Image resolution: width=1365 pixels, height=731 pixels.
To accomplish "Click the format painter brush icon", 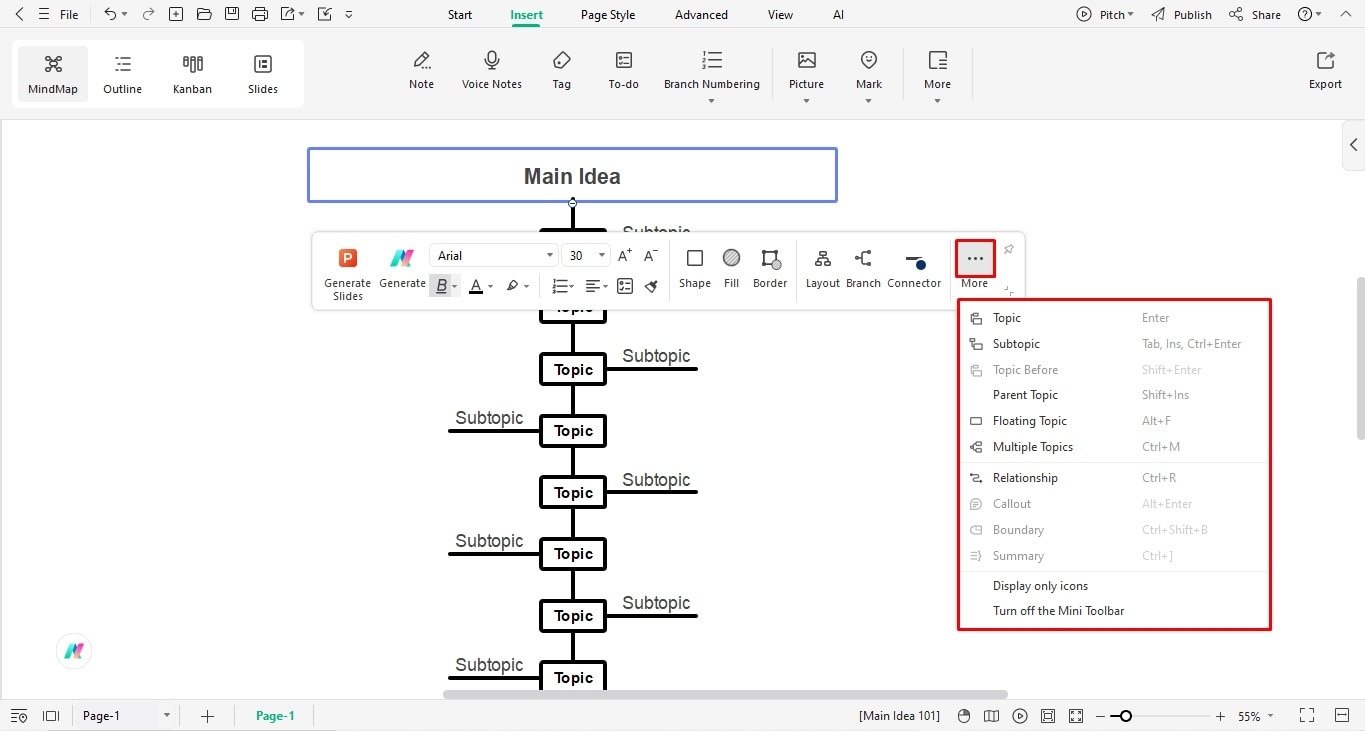I will 651,286.
